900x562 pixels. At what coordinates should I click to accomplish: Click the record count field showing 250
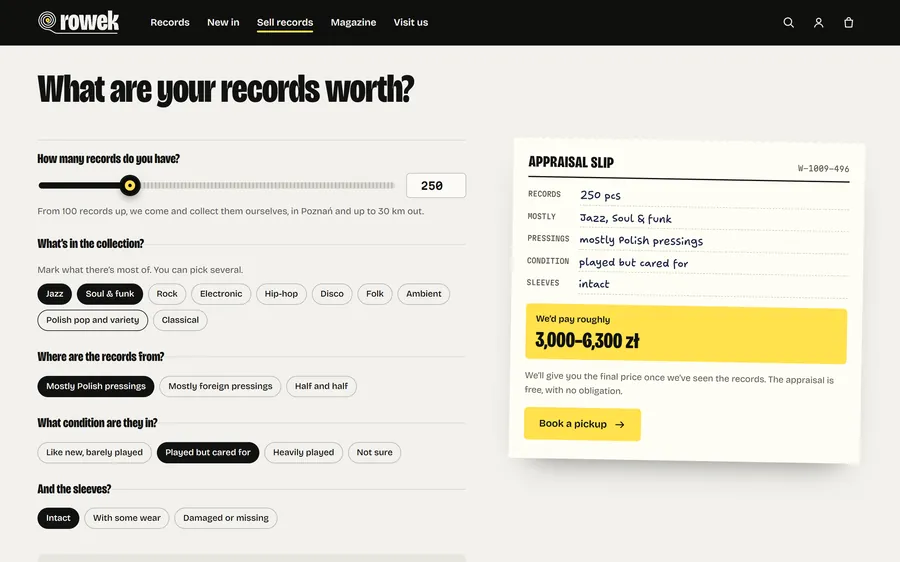436,185
